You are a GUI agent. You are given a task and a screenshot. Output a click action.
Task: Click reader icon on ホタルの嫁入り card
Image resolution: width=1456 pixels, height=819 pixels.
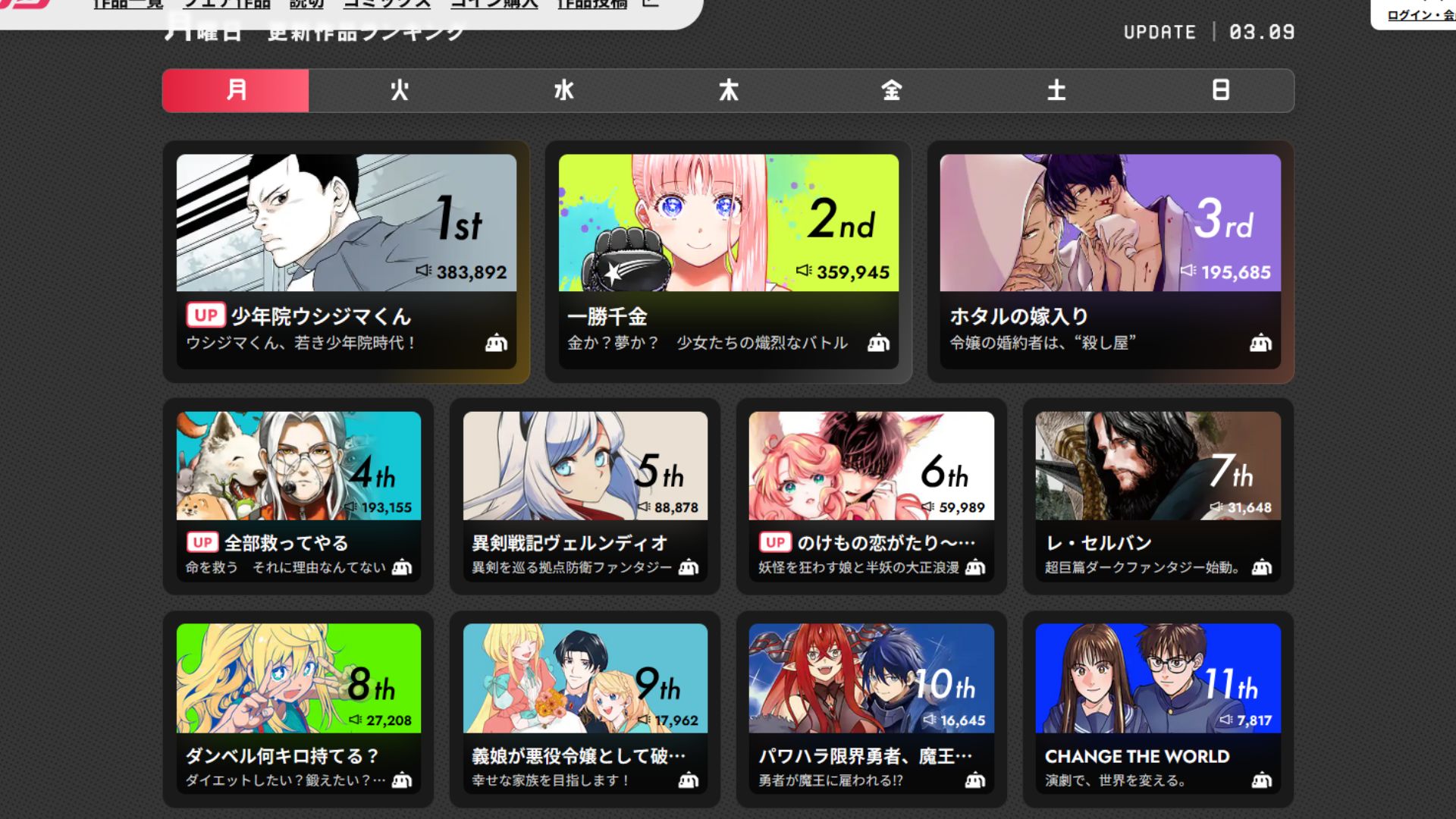(1260, 343)
